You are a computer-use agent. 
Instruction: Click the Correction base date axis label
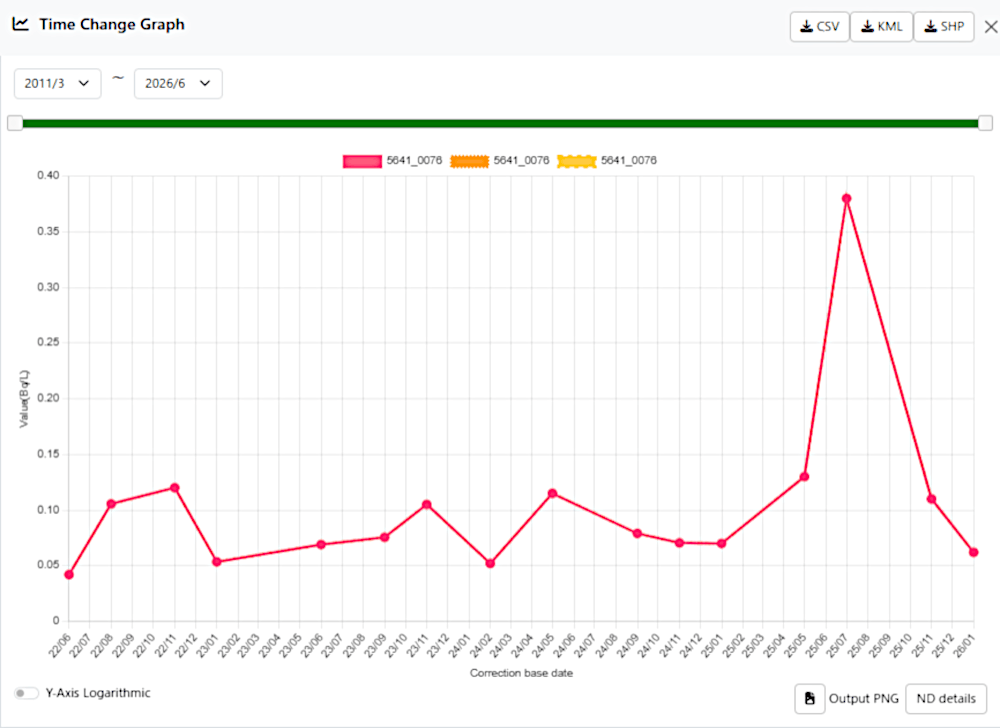[x=521, y=673]
